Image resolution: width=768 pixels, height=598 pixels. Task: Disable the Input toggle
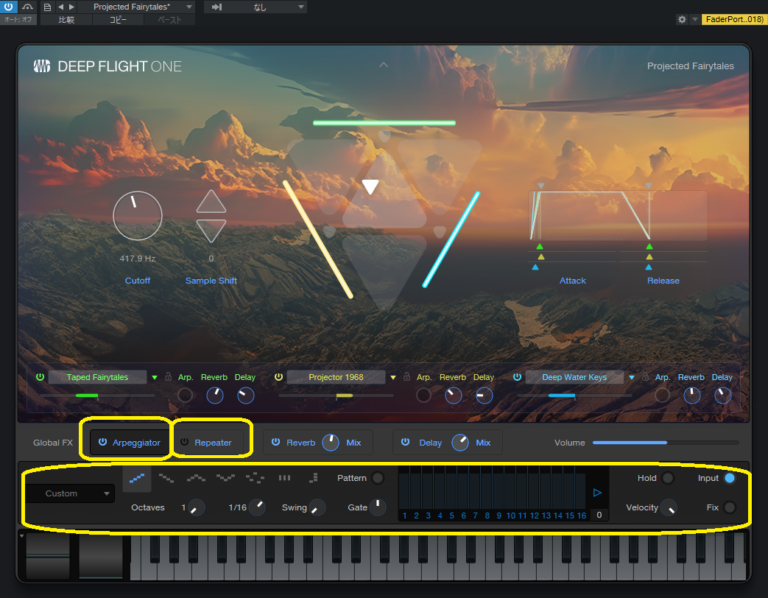click(729, 478)
